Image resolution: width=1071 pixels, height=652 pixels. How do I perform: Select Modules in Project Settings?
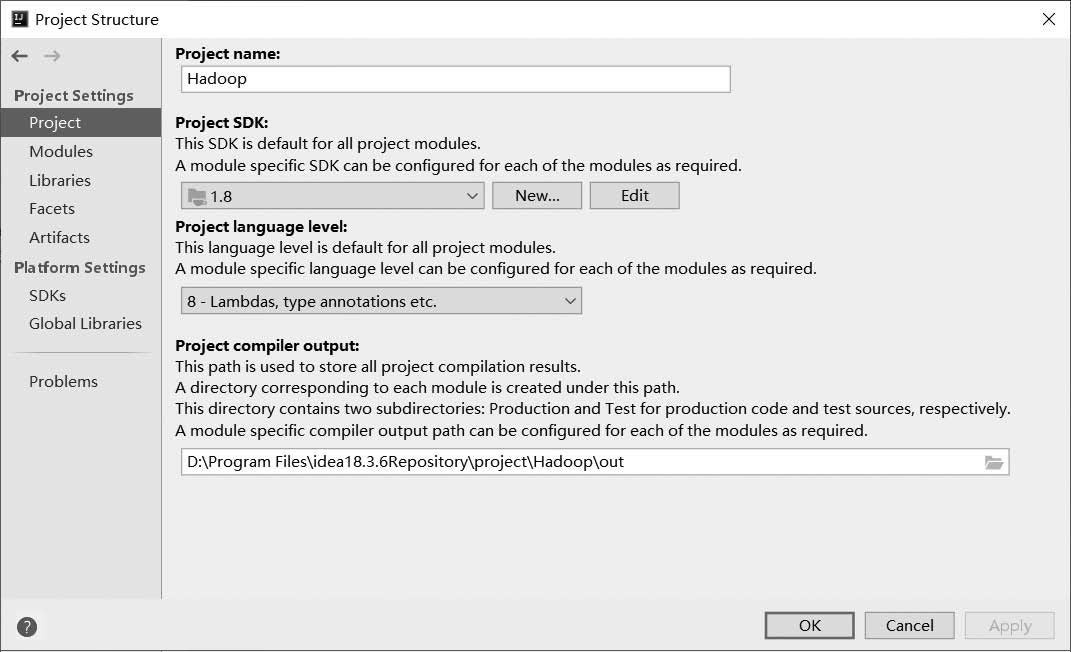click(61, 152)
